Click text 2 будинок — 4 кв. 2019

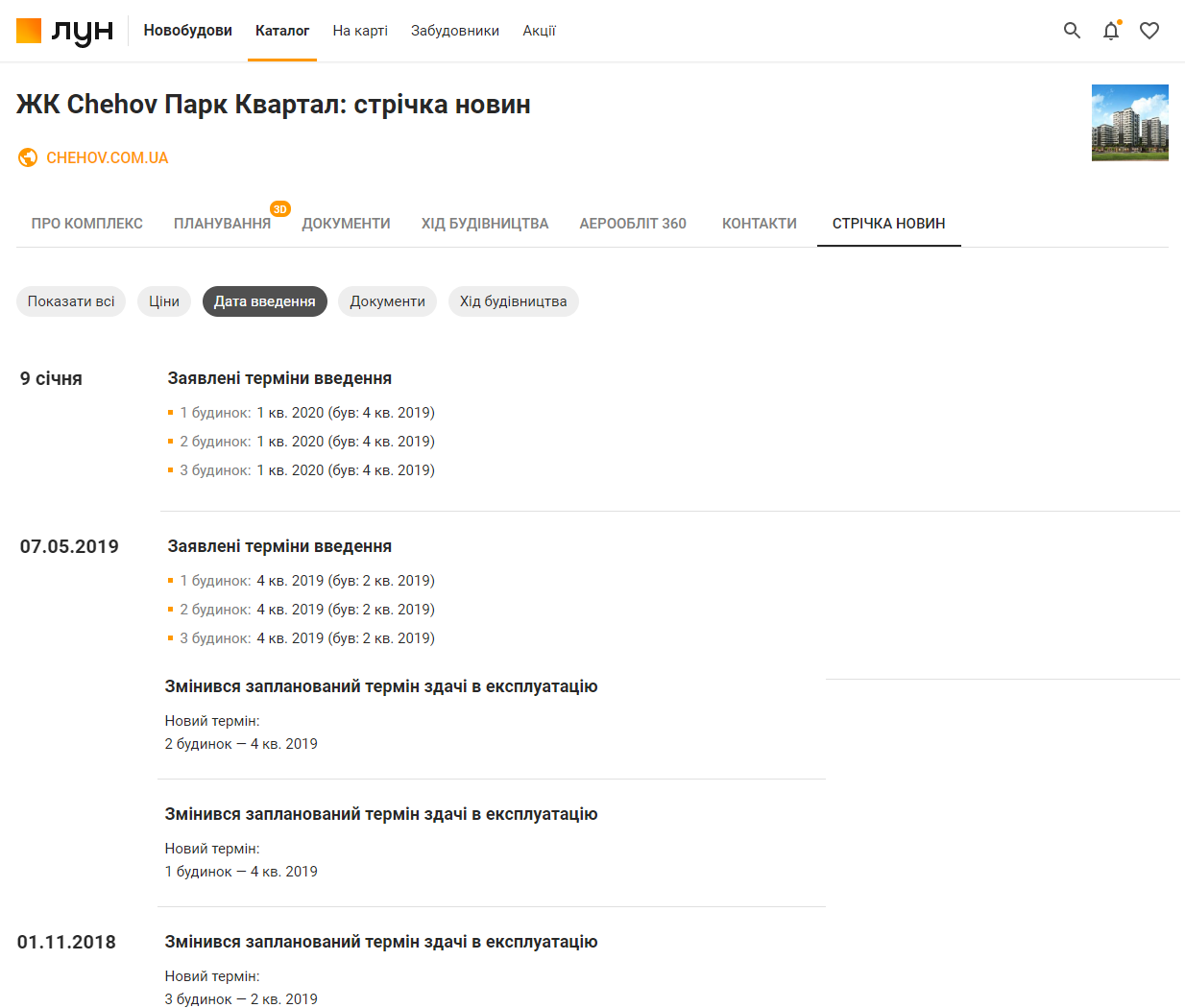click(x=241, y=744)
